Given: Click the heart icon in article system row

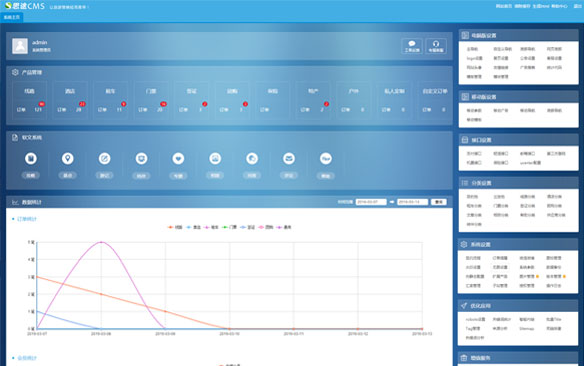Looking at the screenshot, I should pos(178,159).
